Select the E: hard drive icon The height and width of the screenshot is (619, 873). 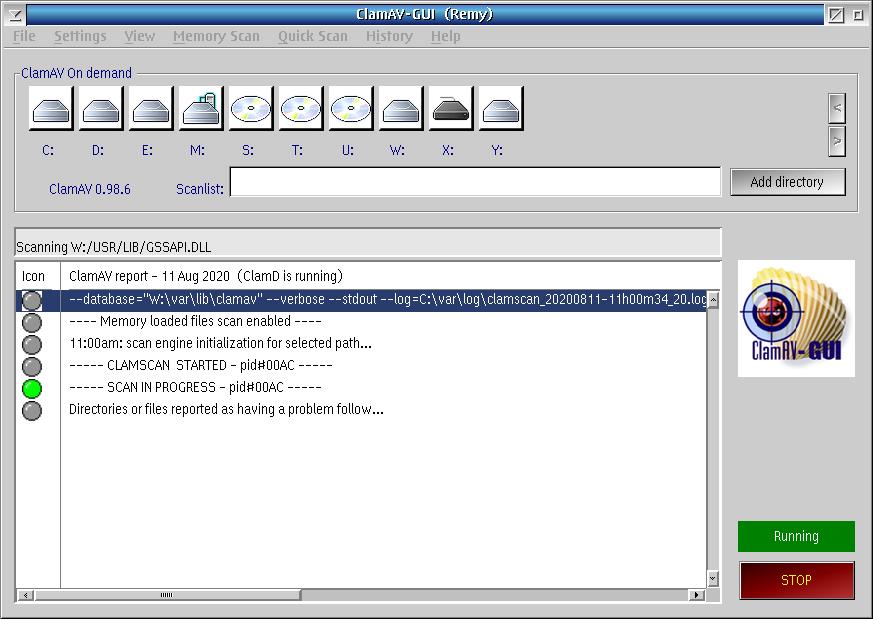click(151, 109)
